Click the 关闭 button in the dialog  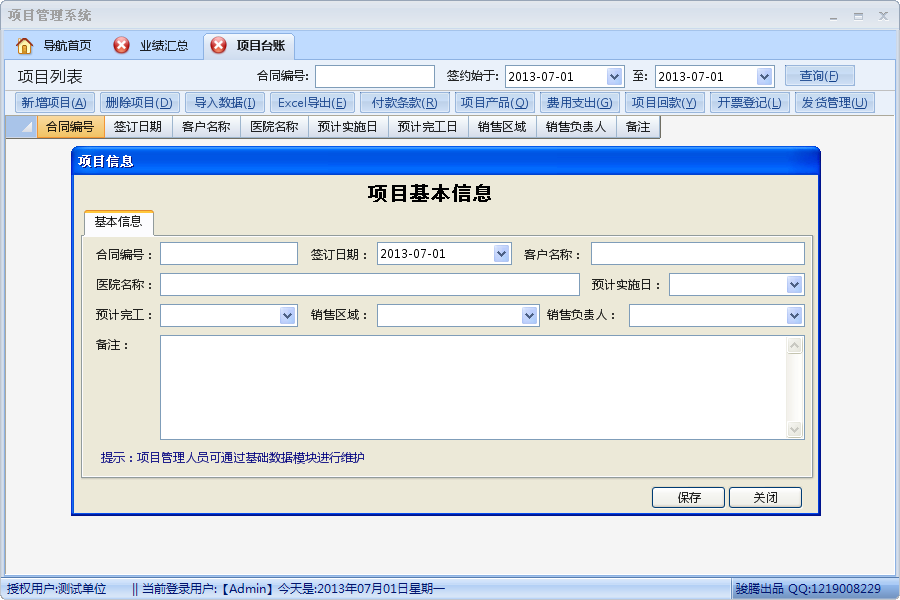[x=765, y=497]
